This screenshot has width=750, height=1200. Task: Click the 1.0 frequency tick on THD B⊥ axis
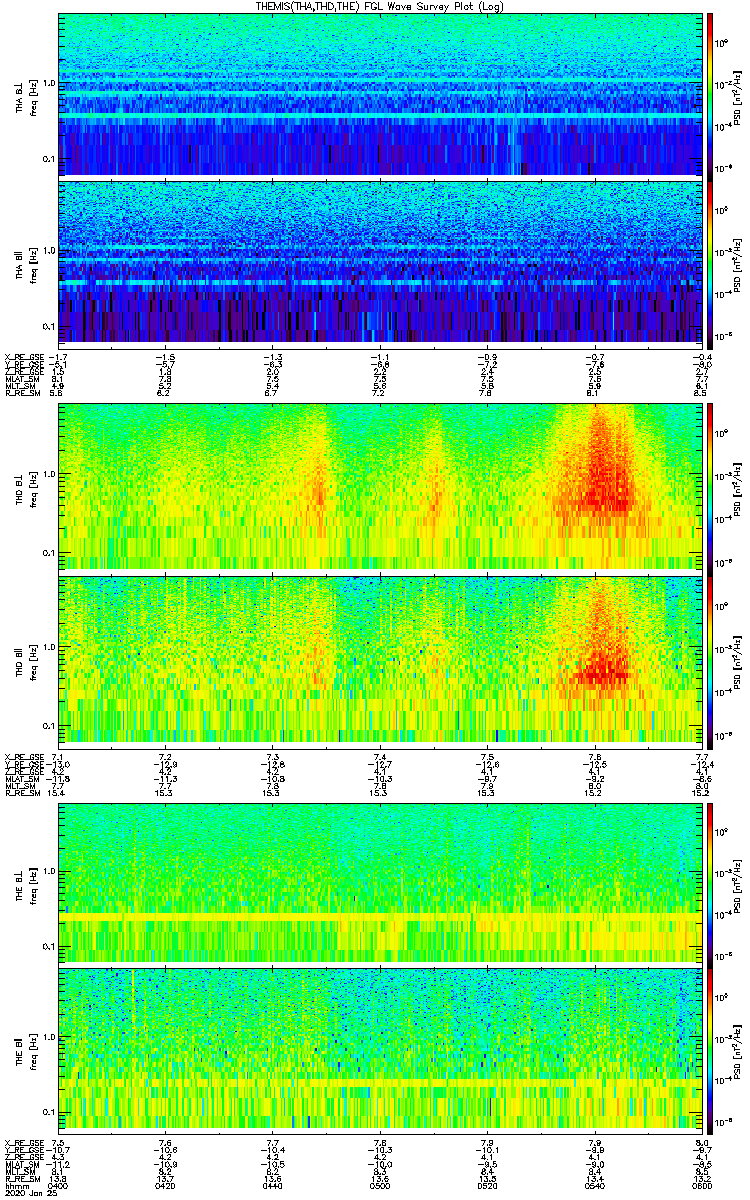48,474
